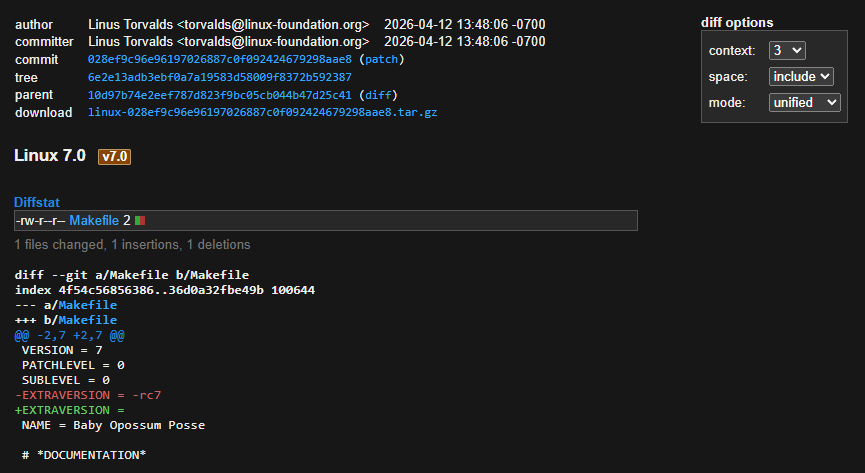
Task: Open the space include dropdown
Action: click(x=801, y=76)
